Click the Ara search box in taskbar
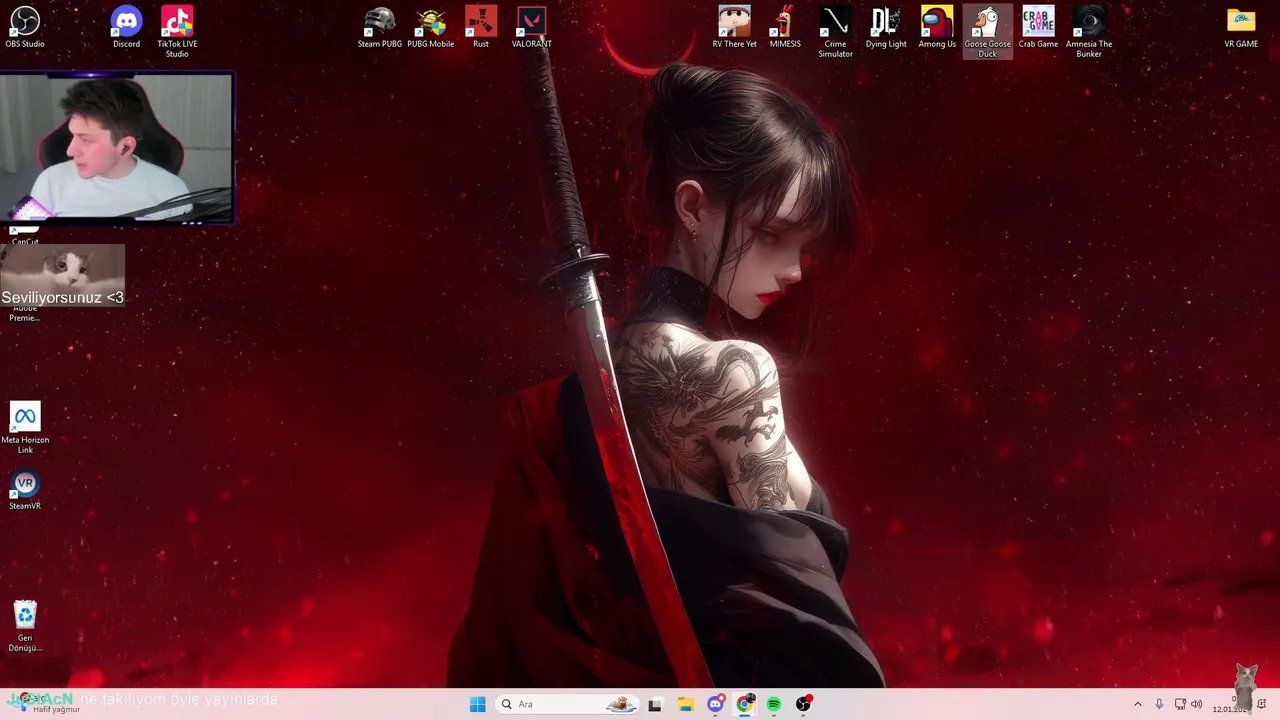1280x720 pixels. point(568,704)
